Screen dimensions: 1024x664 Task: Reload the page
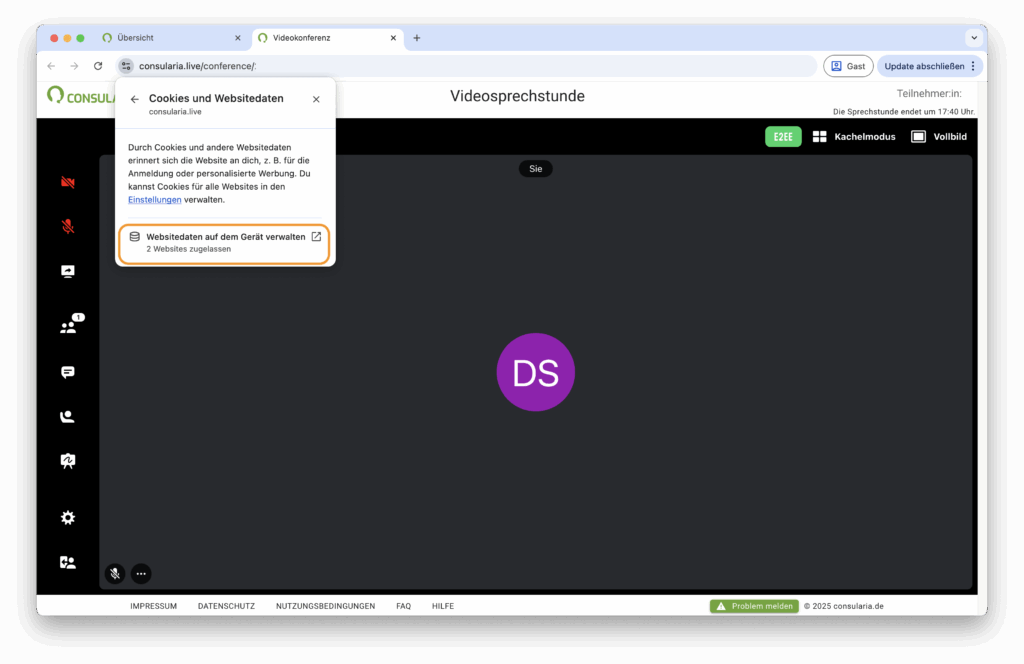pyautogui.click(x=98, y=66)
